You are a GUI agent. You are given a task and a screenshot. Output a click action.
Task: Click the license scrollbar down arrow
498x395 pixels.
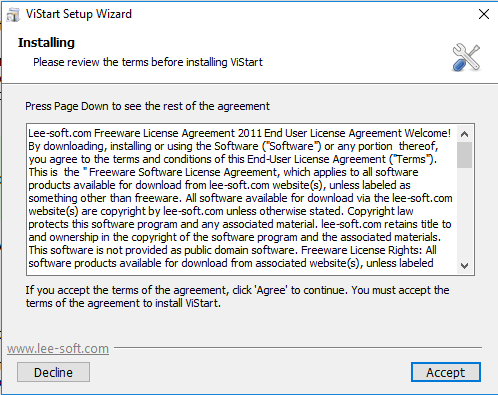coord(464,266)
